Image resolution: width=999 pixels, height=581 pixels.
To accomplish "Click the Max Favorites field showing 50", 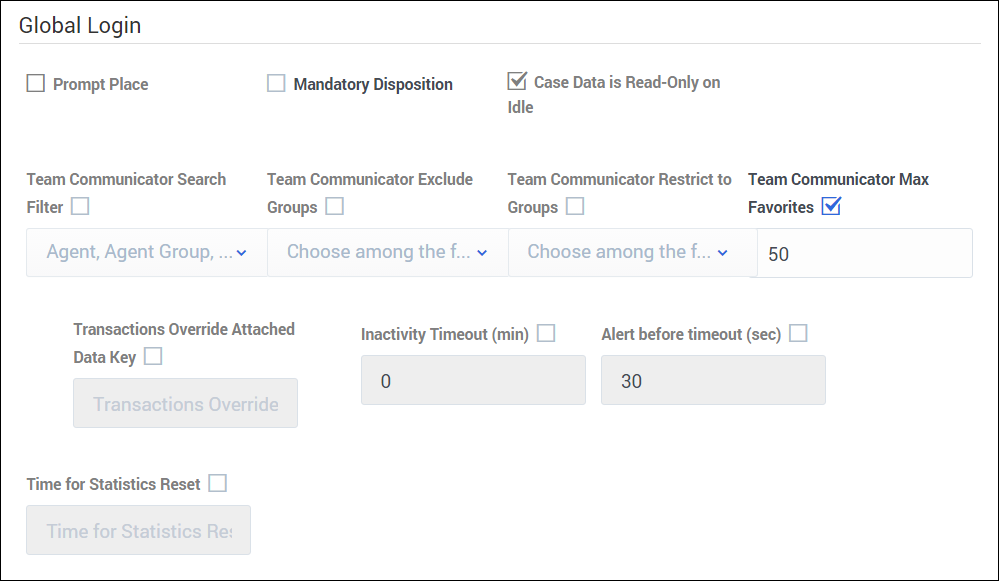I will tap(864, 254).
